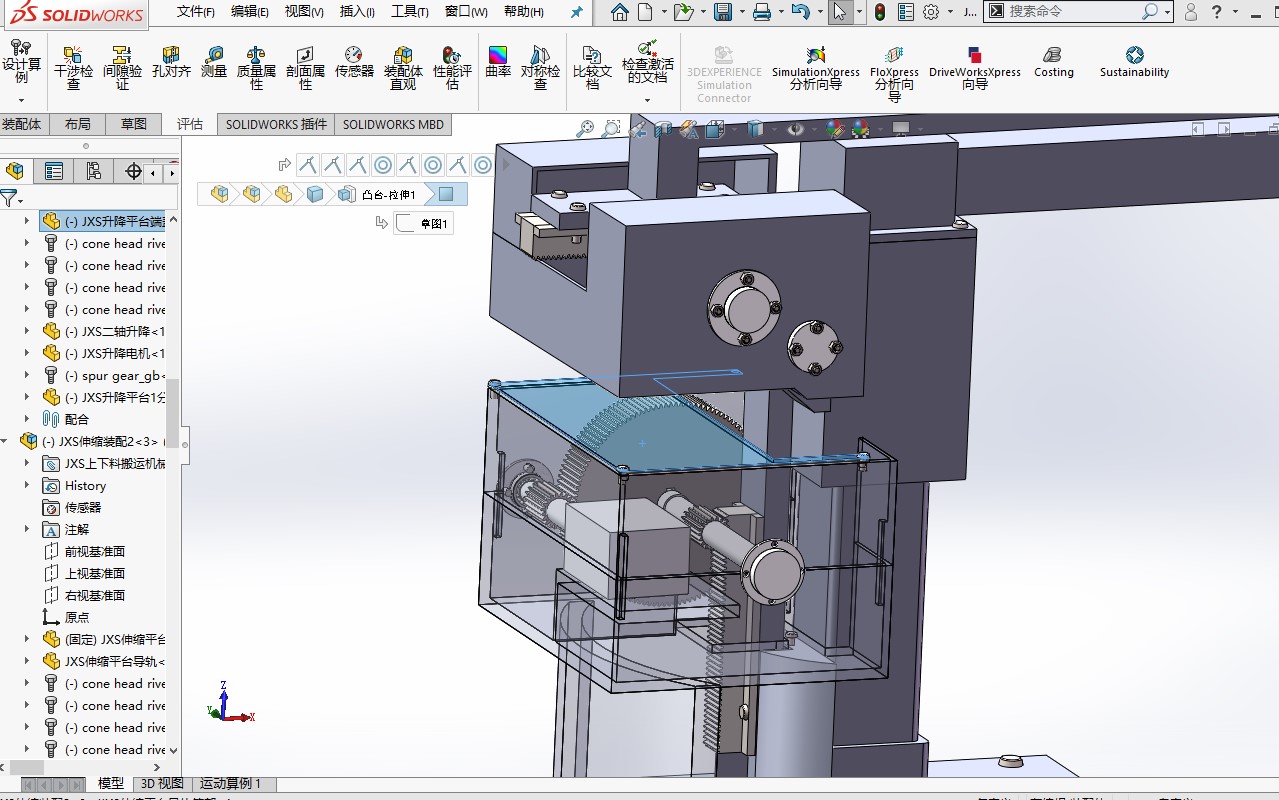Expand the 注解 annotations node
The height and width of the screenshot is (800, 1279).
tap(27, 529)
